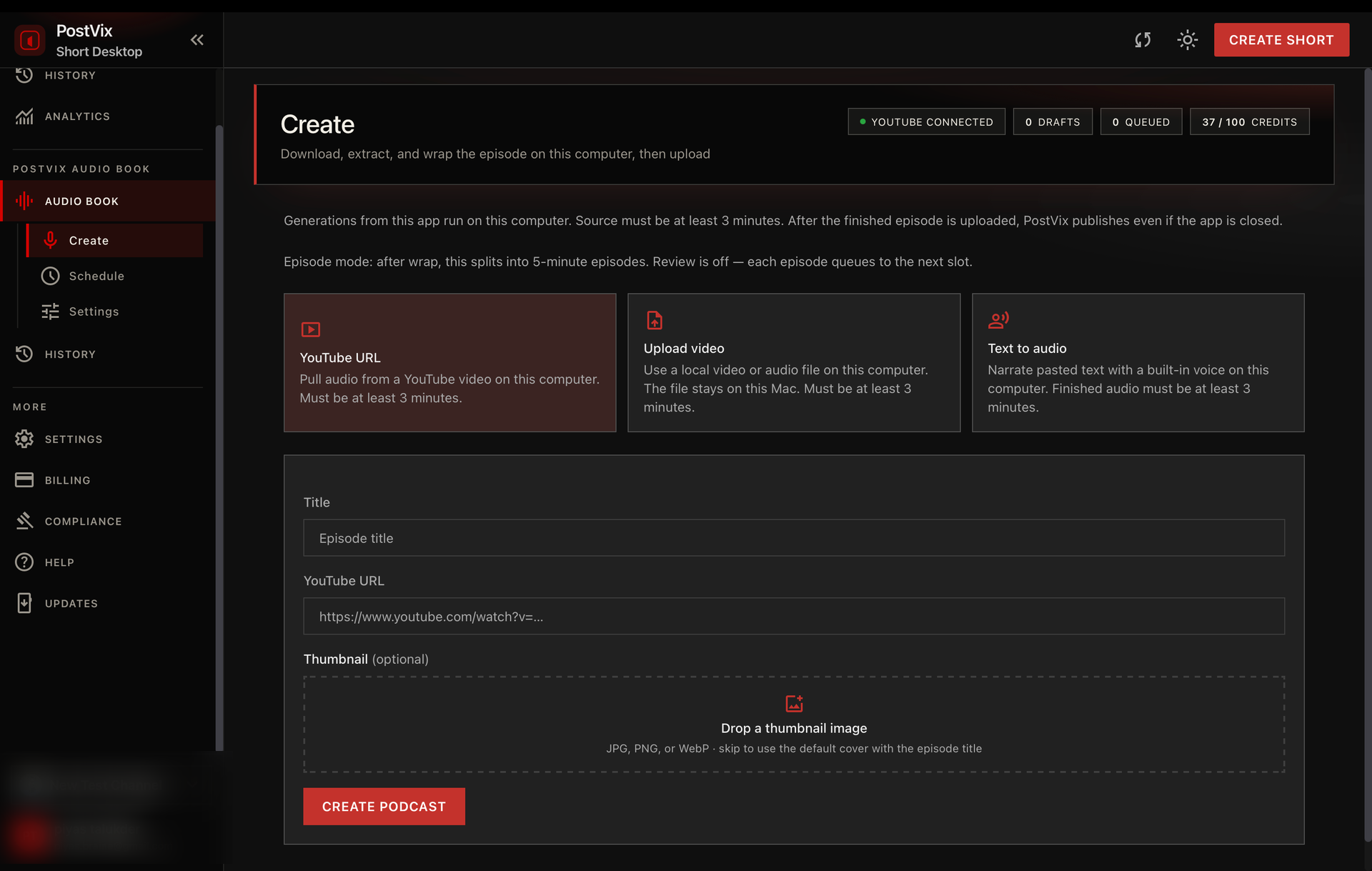Click the YouTube Connected status badge
Image resolution: width=1372 pixels, height=871 pixels.
[x=926, y=122]
